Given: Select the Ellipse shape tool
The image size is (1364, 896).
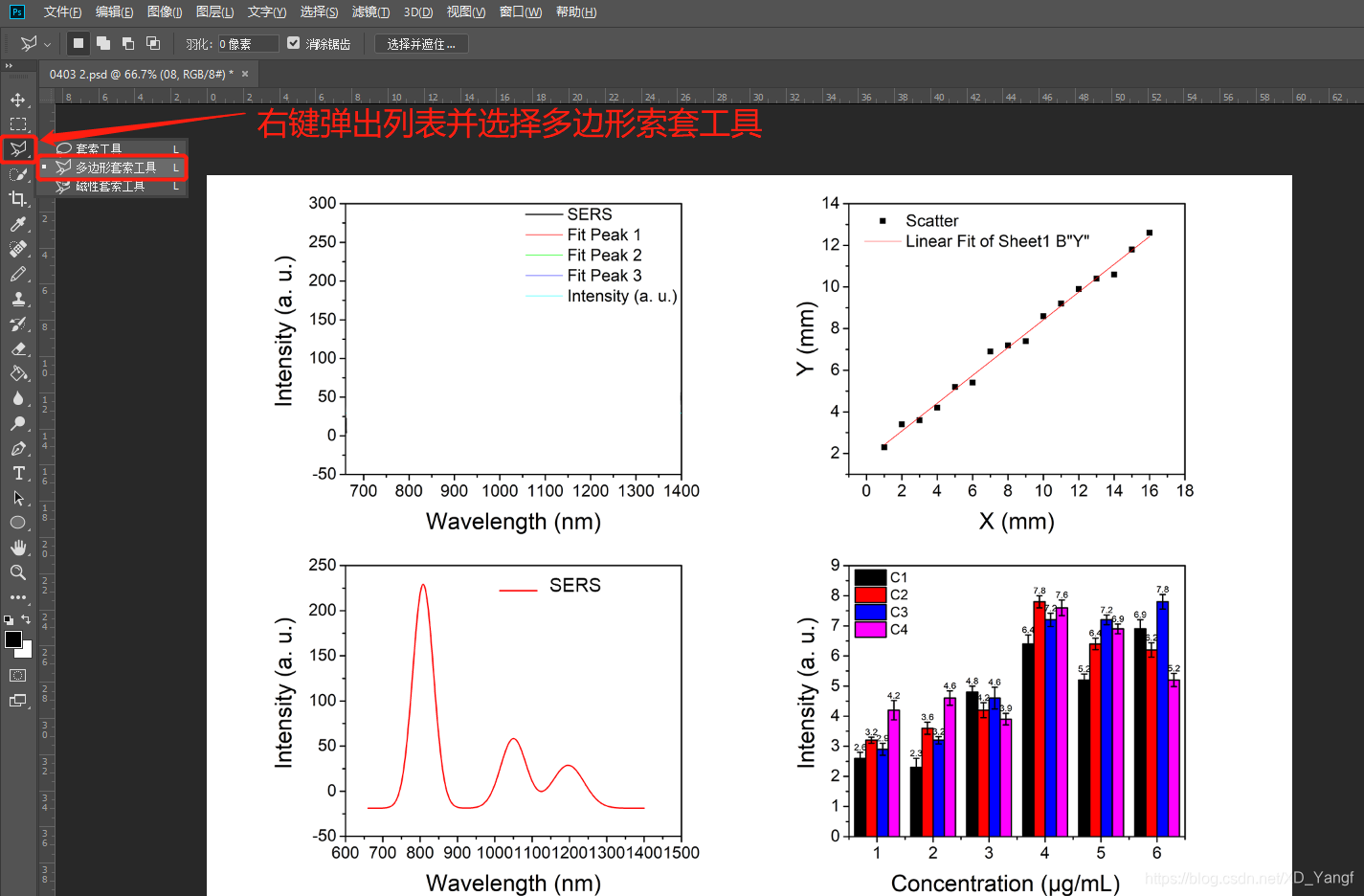Looking at the screenshot, I should point(17,523).
